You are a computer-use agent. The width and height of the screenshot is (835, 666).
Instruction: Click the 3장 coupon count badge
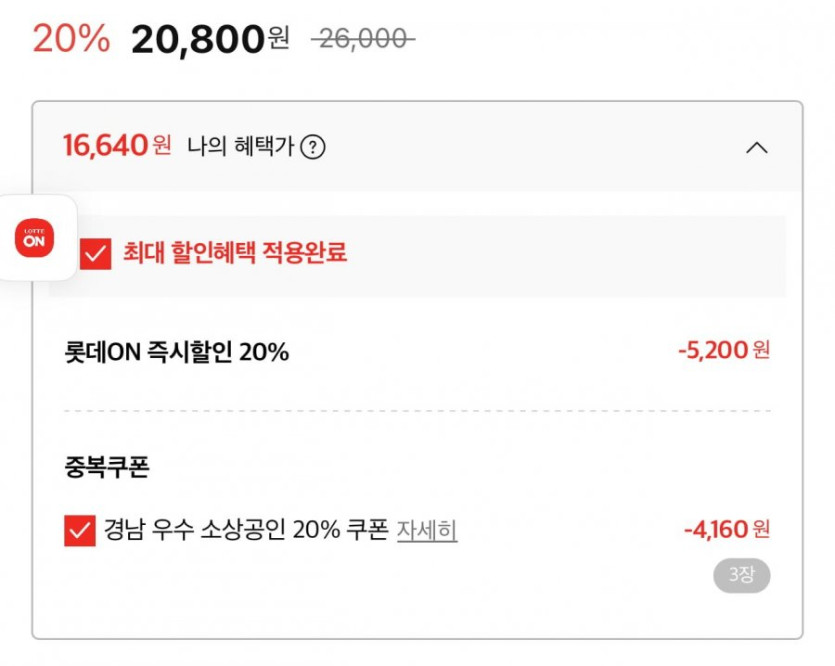741,575
